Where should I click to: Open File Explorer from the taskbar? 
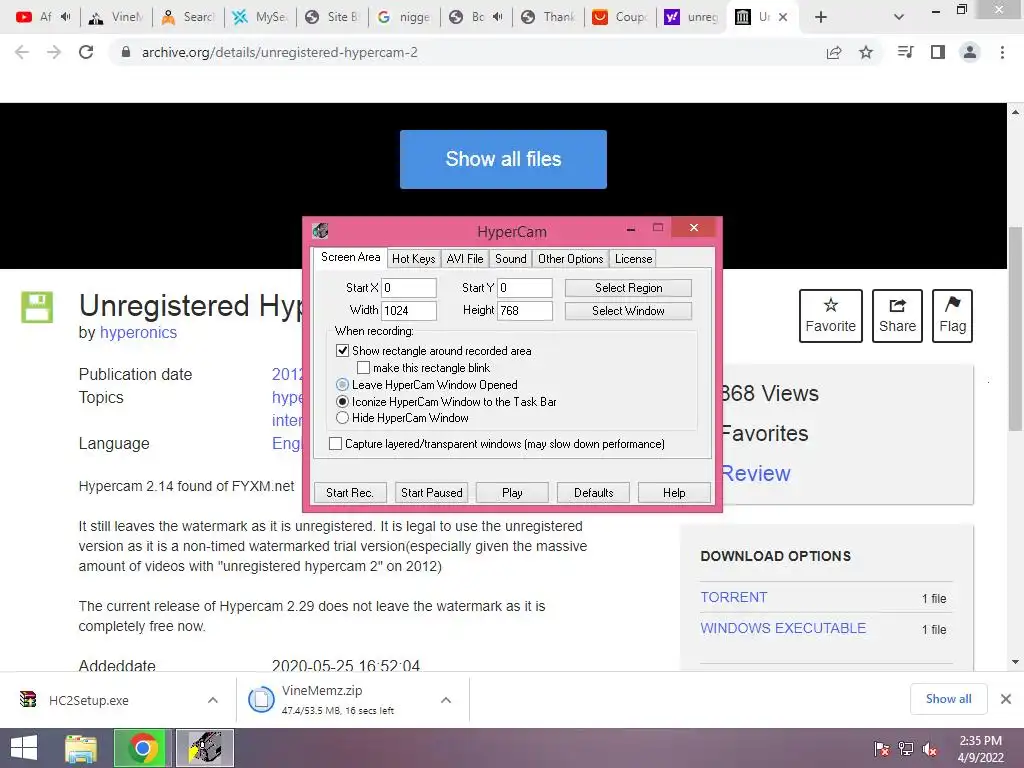click(x=81, y=748)
